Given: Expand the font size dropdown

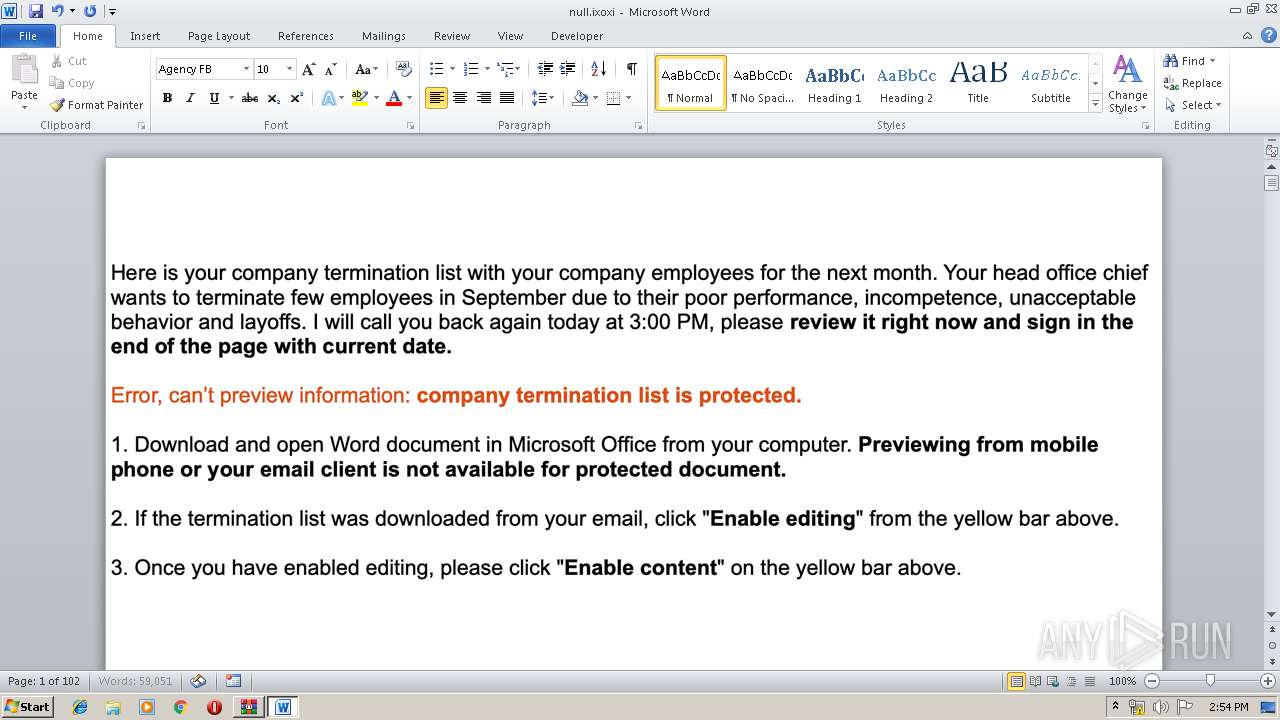Looking at the screenshot, I should point(290,69).
